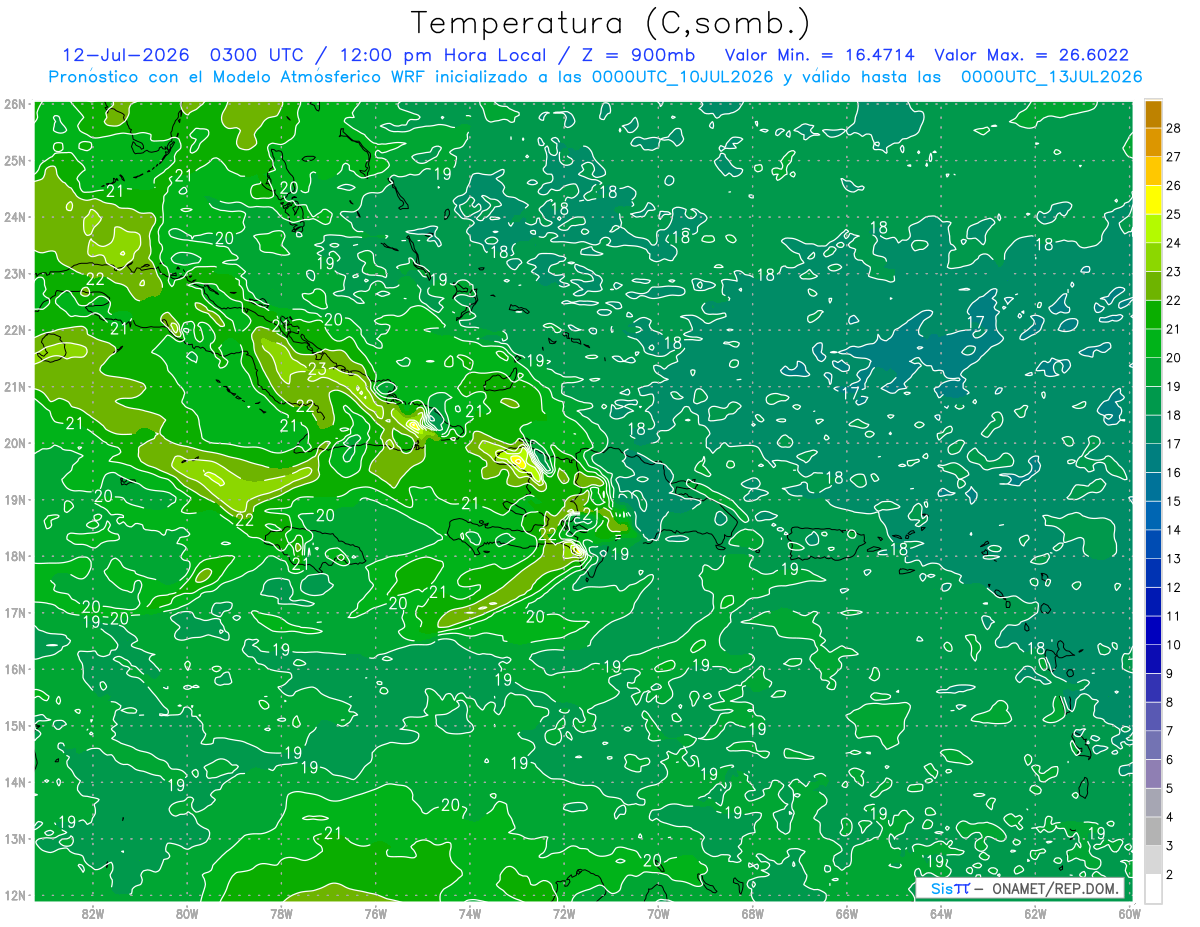Viewport: 1200px width, 927px height.
Task: Click the title "Temperatura (C,somb.)"
Action: point(611,23)
